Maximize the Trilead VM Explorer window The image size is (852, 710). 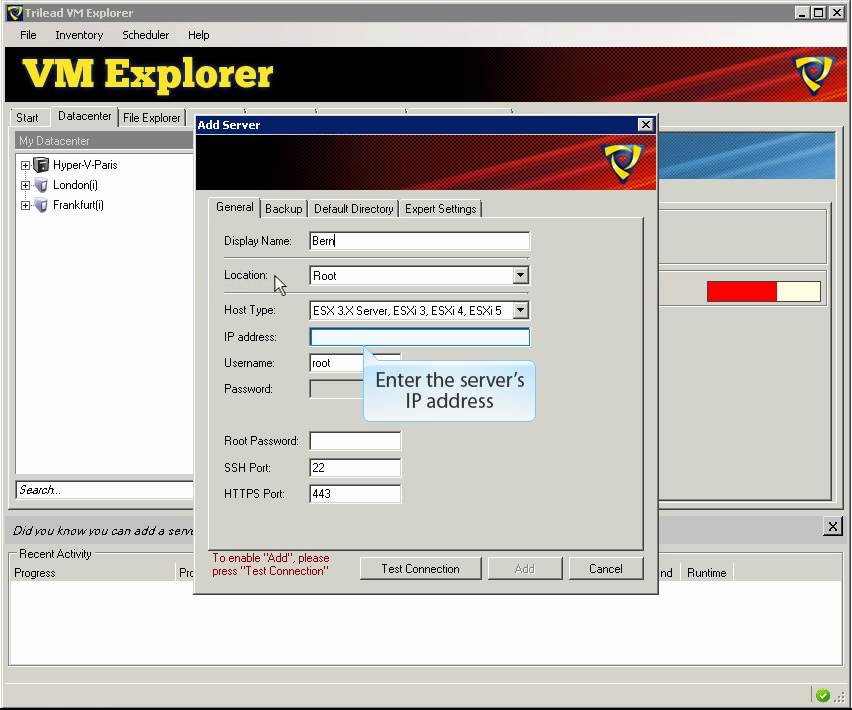click(818, 12)
